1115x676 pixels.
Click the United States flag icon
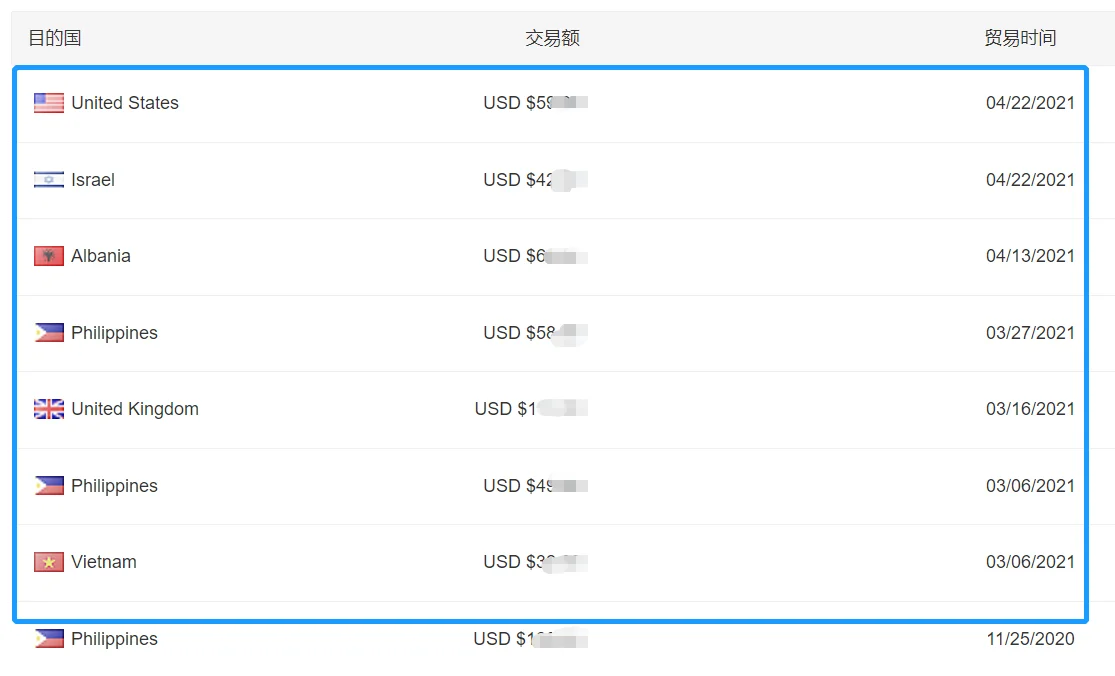(49, 103)
